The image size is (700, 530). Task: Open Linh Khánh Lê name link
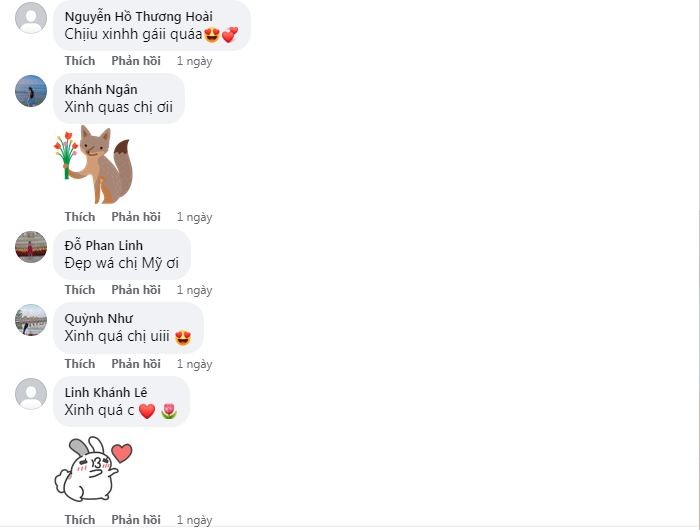pos(106,392)
